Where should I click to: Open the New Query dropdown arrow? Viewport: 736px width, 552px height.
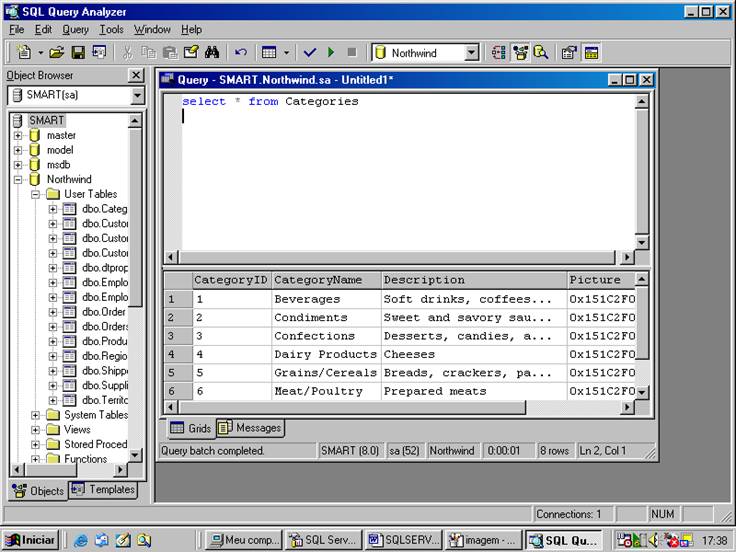(40, 53)
